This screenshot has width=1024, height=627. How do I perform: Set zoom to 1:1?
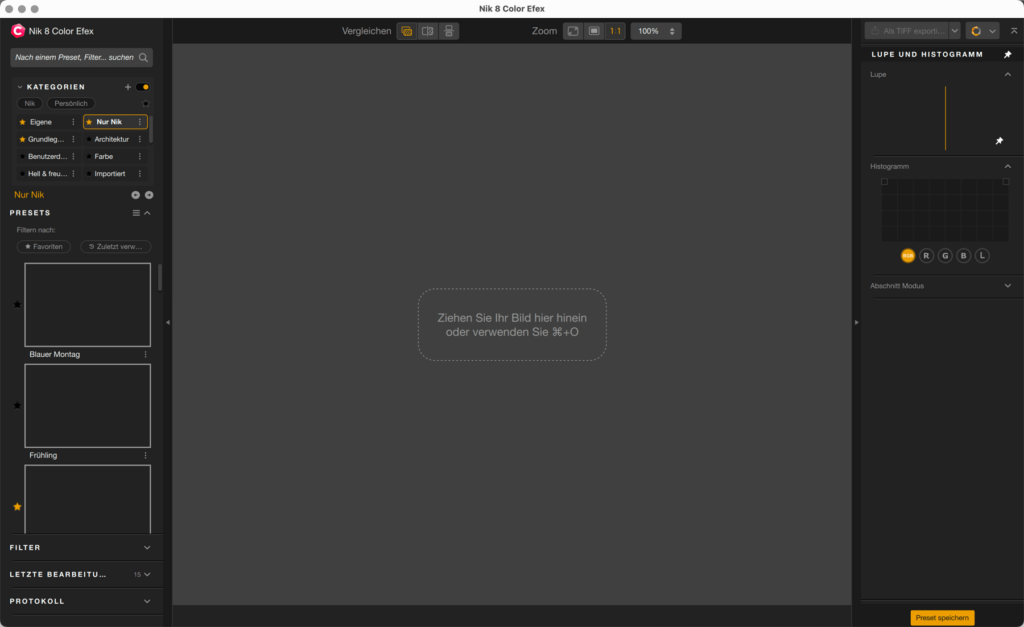pos(615,31)
